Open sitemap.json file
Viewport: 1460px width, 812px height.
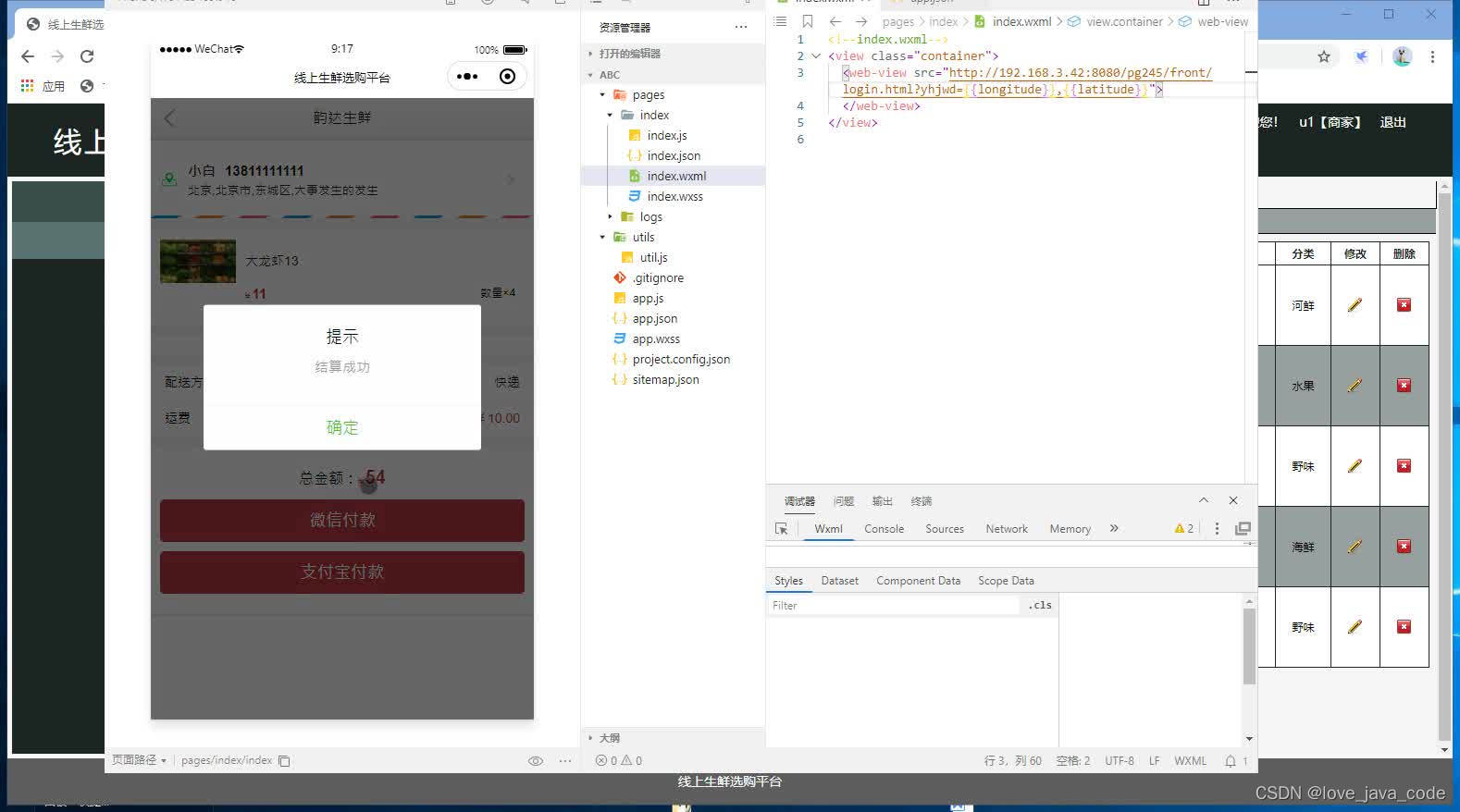(665, 379)
